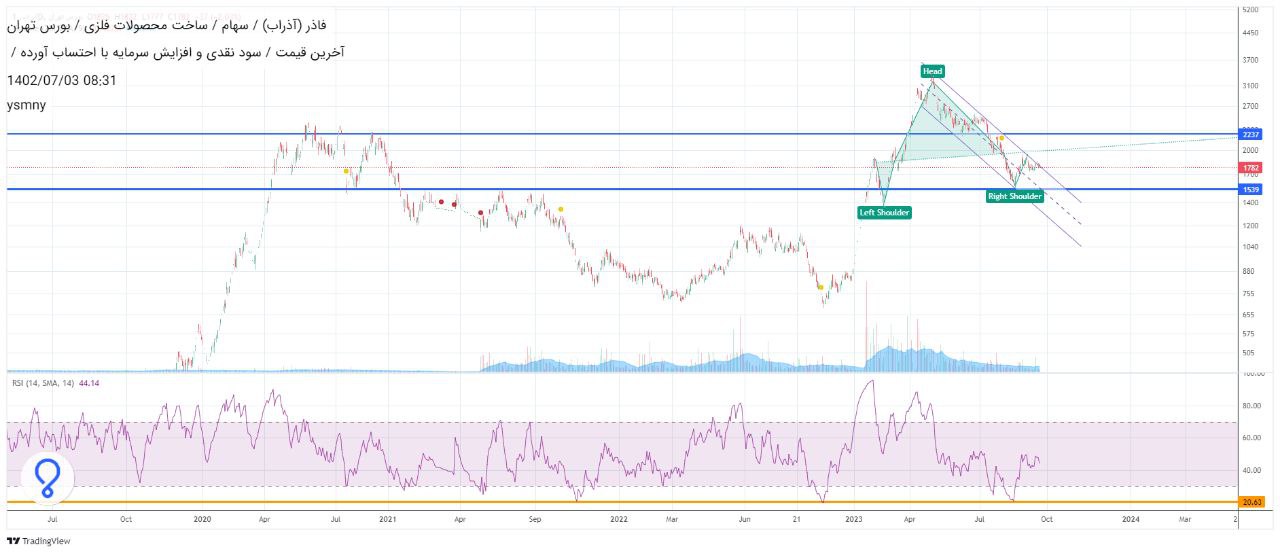This screenshot has width=1280, height=553.
Task: Click the ysmny author name
Action: [26, 105]
